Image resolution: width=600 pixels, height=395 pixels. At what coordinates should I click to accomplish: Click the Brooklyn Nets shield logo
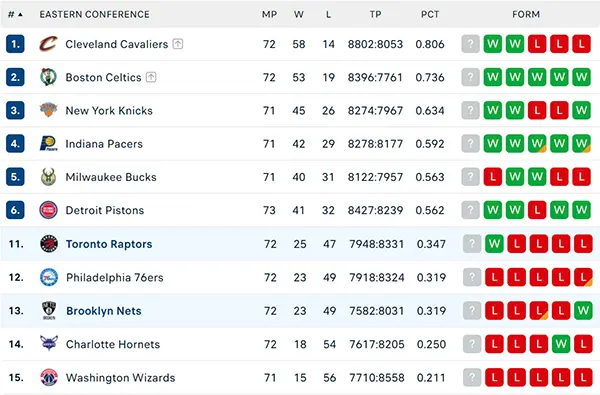49,310
